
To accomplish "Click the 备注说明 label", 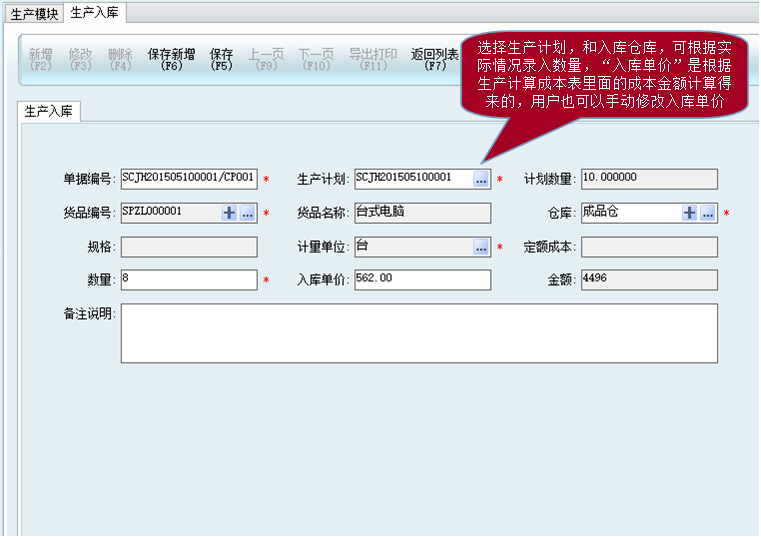I will pos(89,314).
